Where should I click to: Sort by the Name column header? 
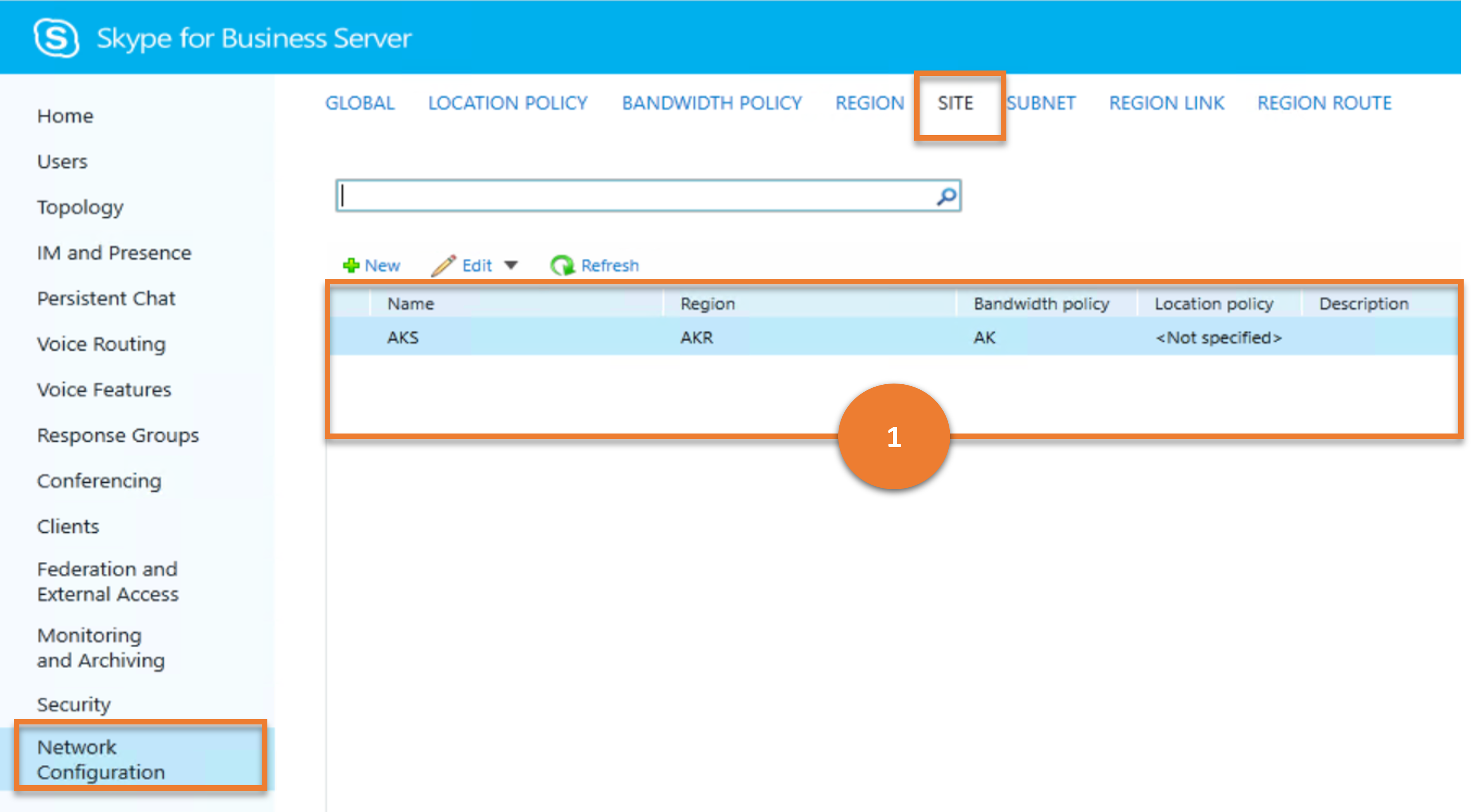pyautogui.click(x=411, y=304)
